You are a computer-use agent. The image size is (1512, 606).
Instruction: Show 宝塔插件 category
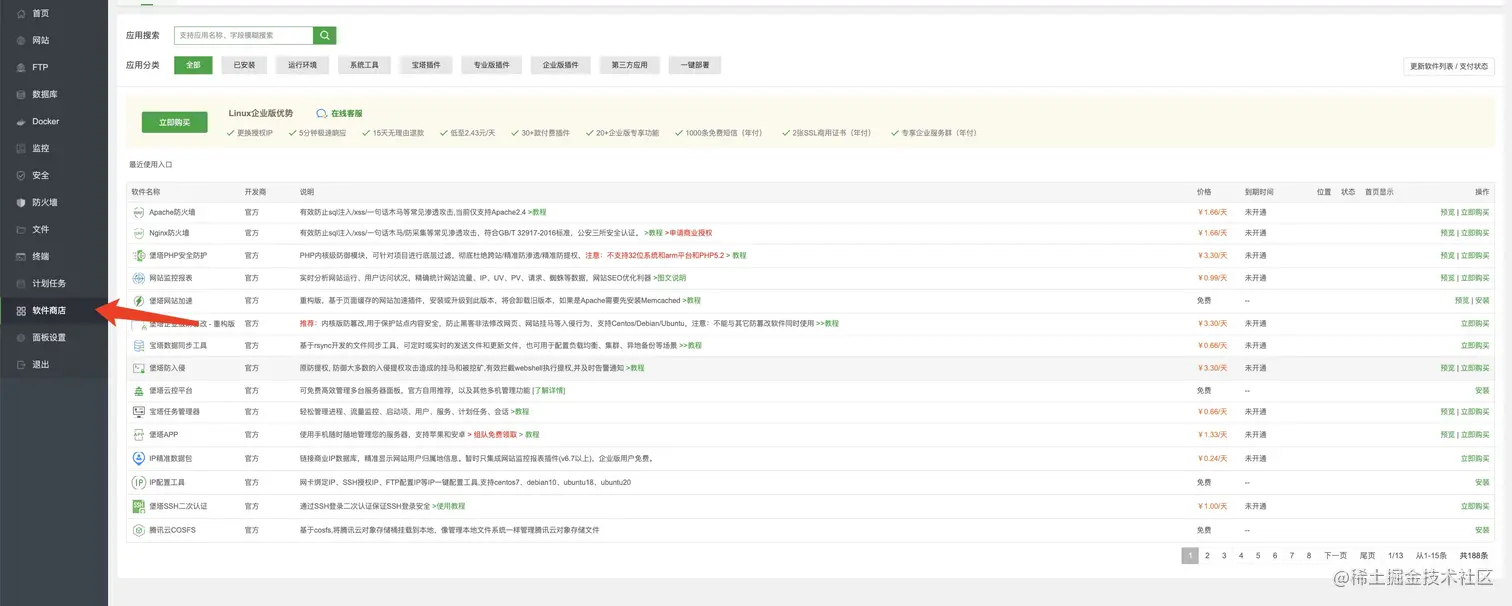tap(426, 65)
